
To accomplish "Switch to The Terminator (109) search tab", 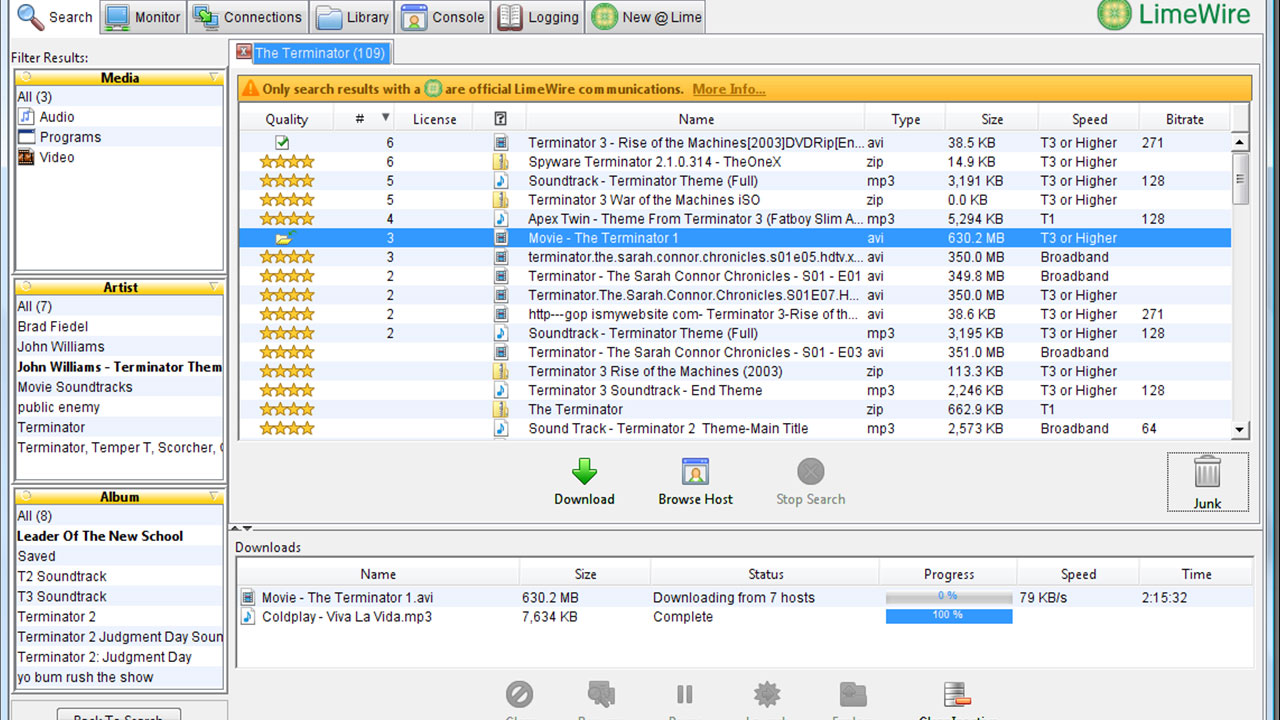I will pyautogui.click(x=320, y=52).
